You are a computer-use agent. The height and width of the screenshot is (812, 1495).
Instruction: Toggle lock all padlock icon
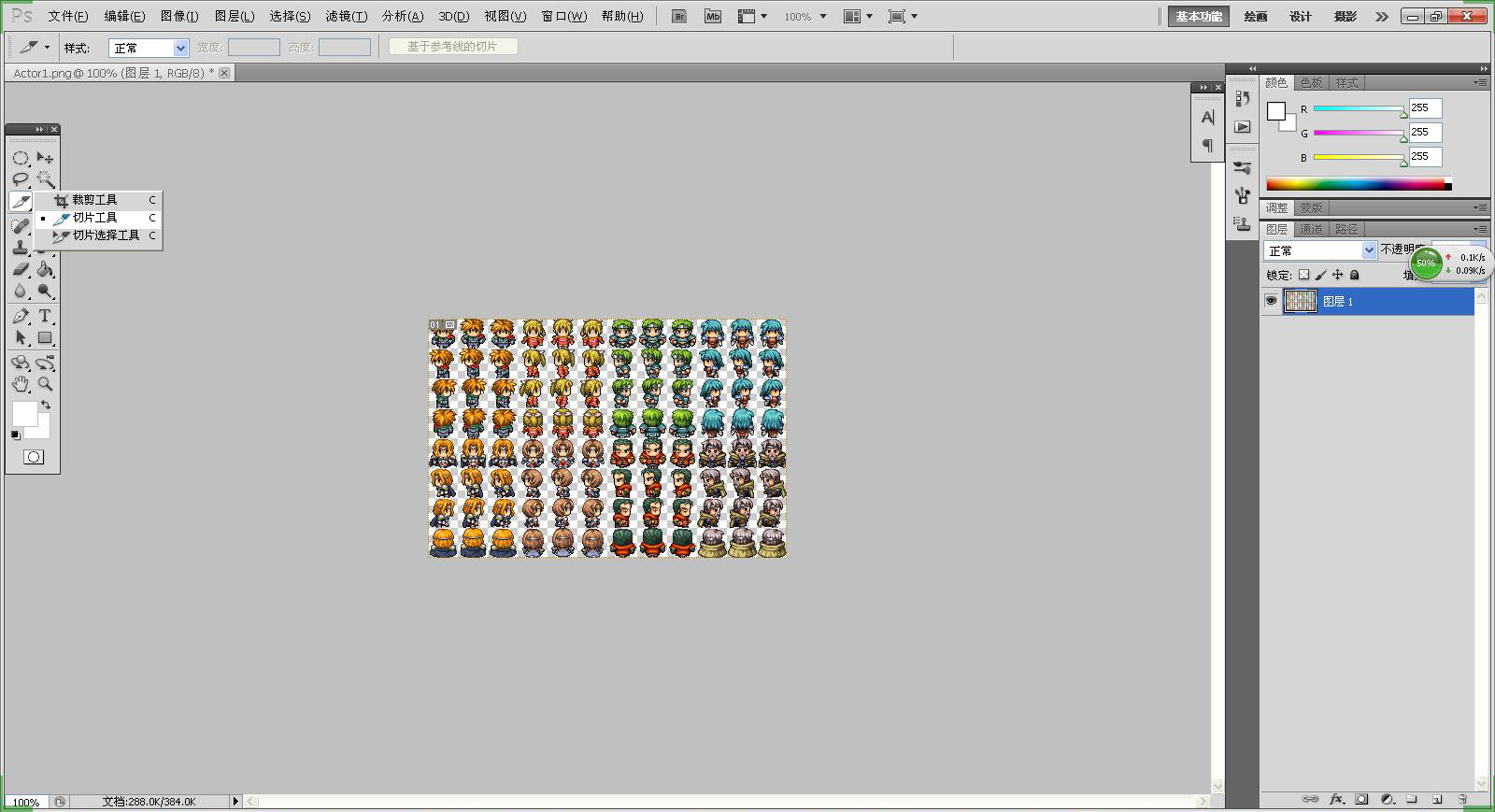tap(1354, 275)
